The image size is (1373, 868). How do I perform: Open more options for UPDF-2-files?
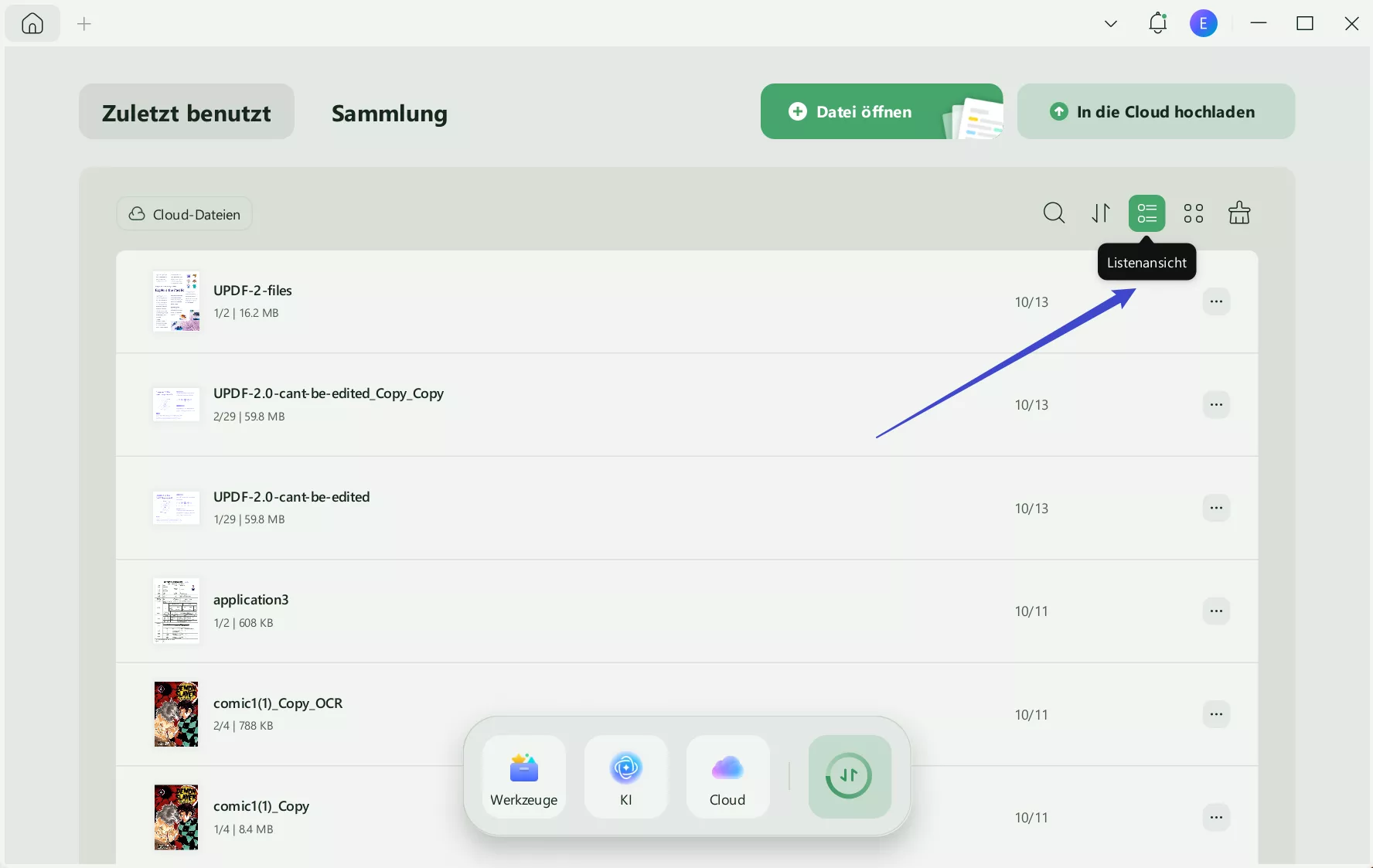click(1216, 301)
